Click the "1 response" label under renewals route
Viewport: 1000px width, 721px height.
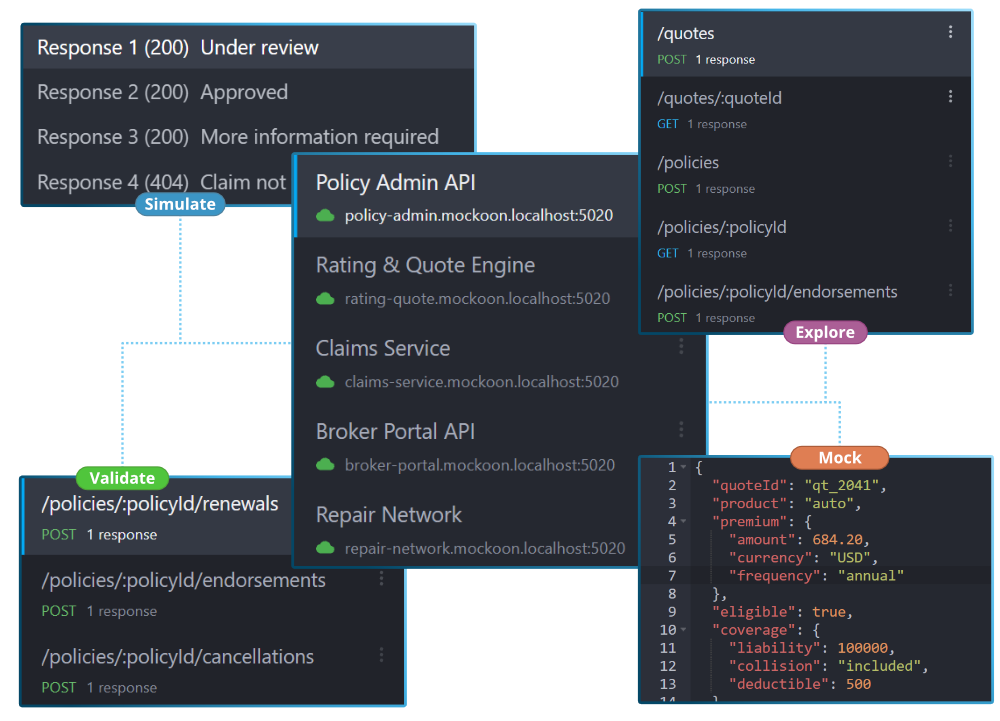pos(122,535)
